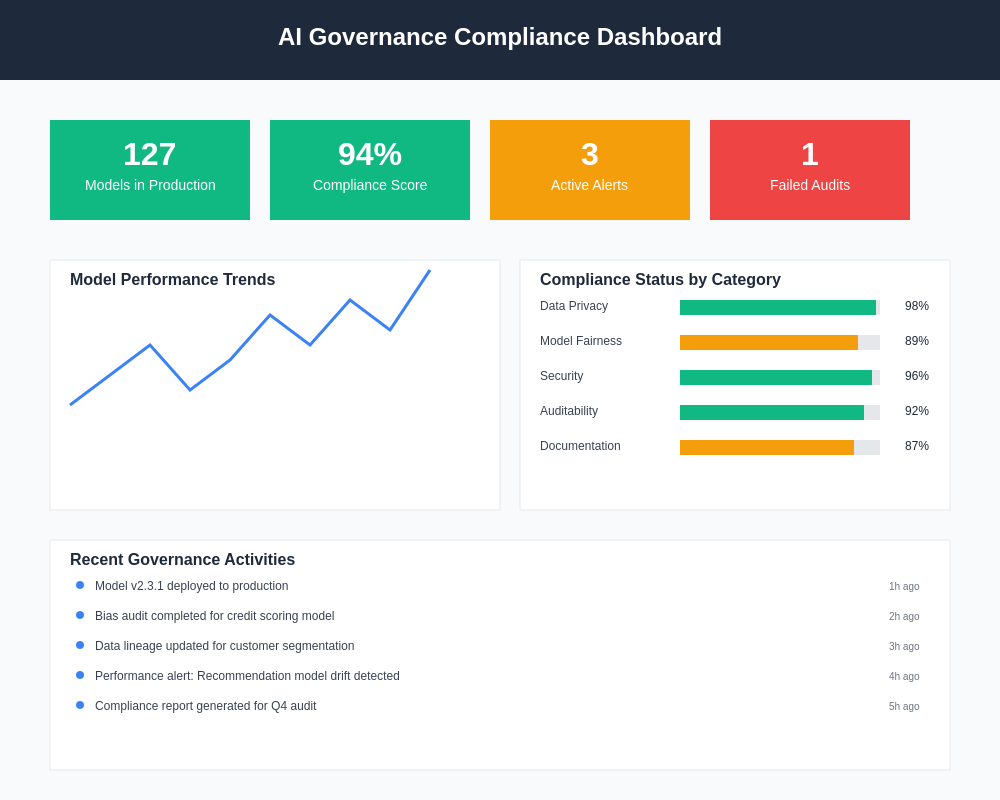The height and width of the screenshot is (800, 1000).
Task: Select the Security compliance bar
Action: click(776, 377)
